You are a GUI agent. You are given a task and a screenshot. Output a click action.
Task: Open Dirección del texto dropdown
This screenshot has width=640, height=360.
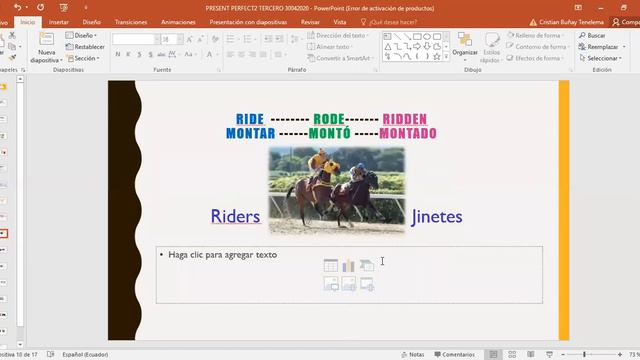tap(338, 36)
